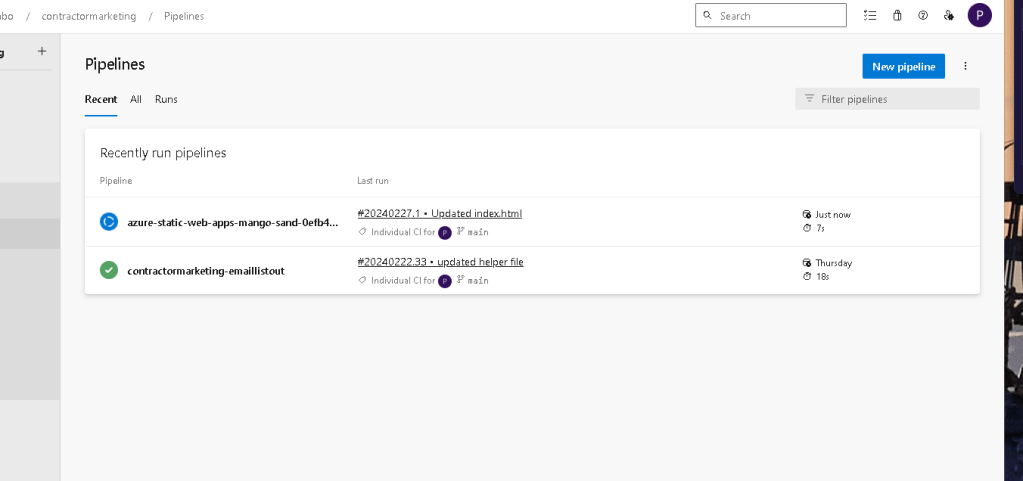Click the magnifier icon in the Search box
The width and height of the screenshot is (1023, 481).
tap(707, 15)
